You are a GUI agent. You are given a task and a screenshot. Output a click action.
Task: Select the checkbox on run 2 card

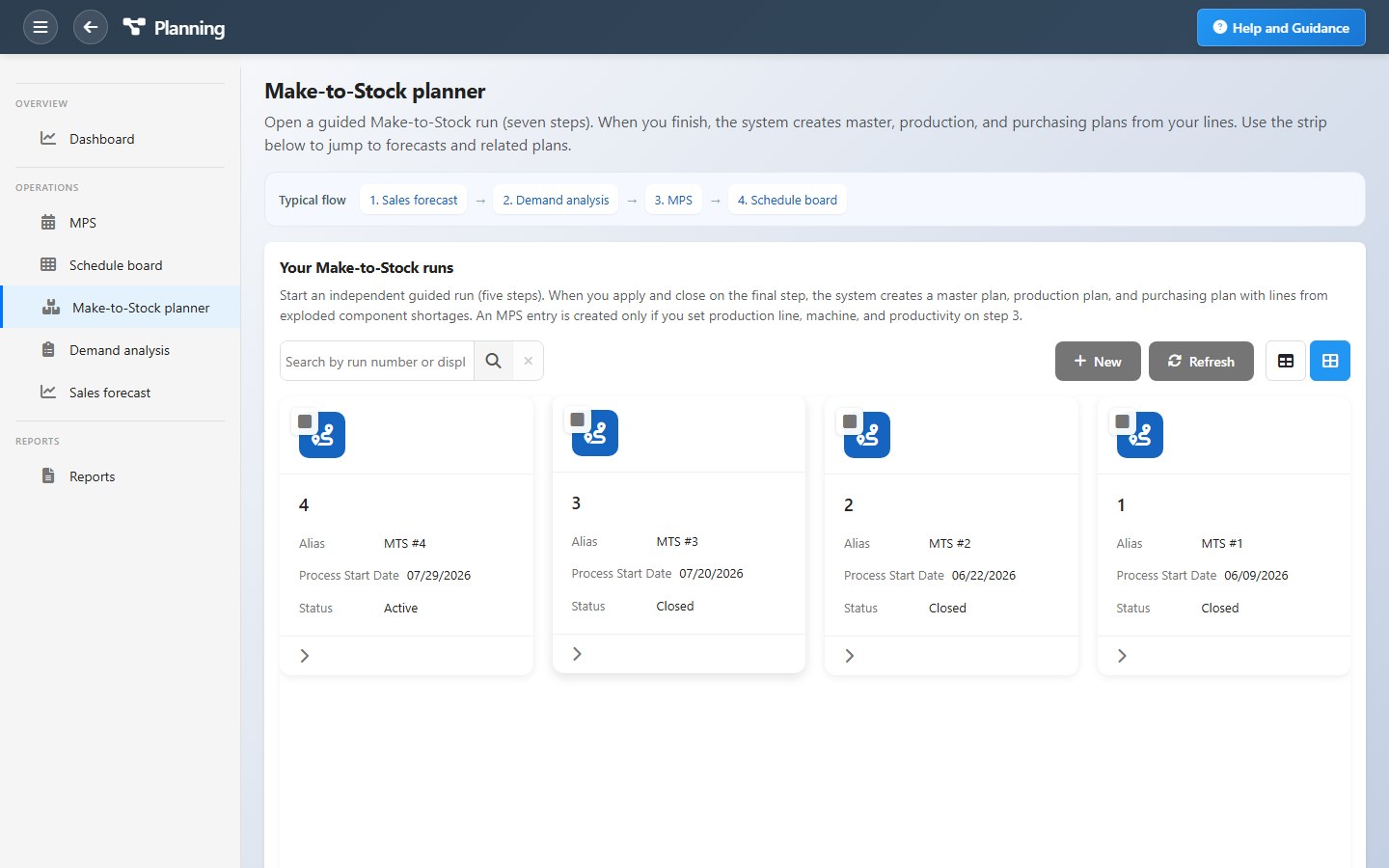(x=850, y=421)
